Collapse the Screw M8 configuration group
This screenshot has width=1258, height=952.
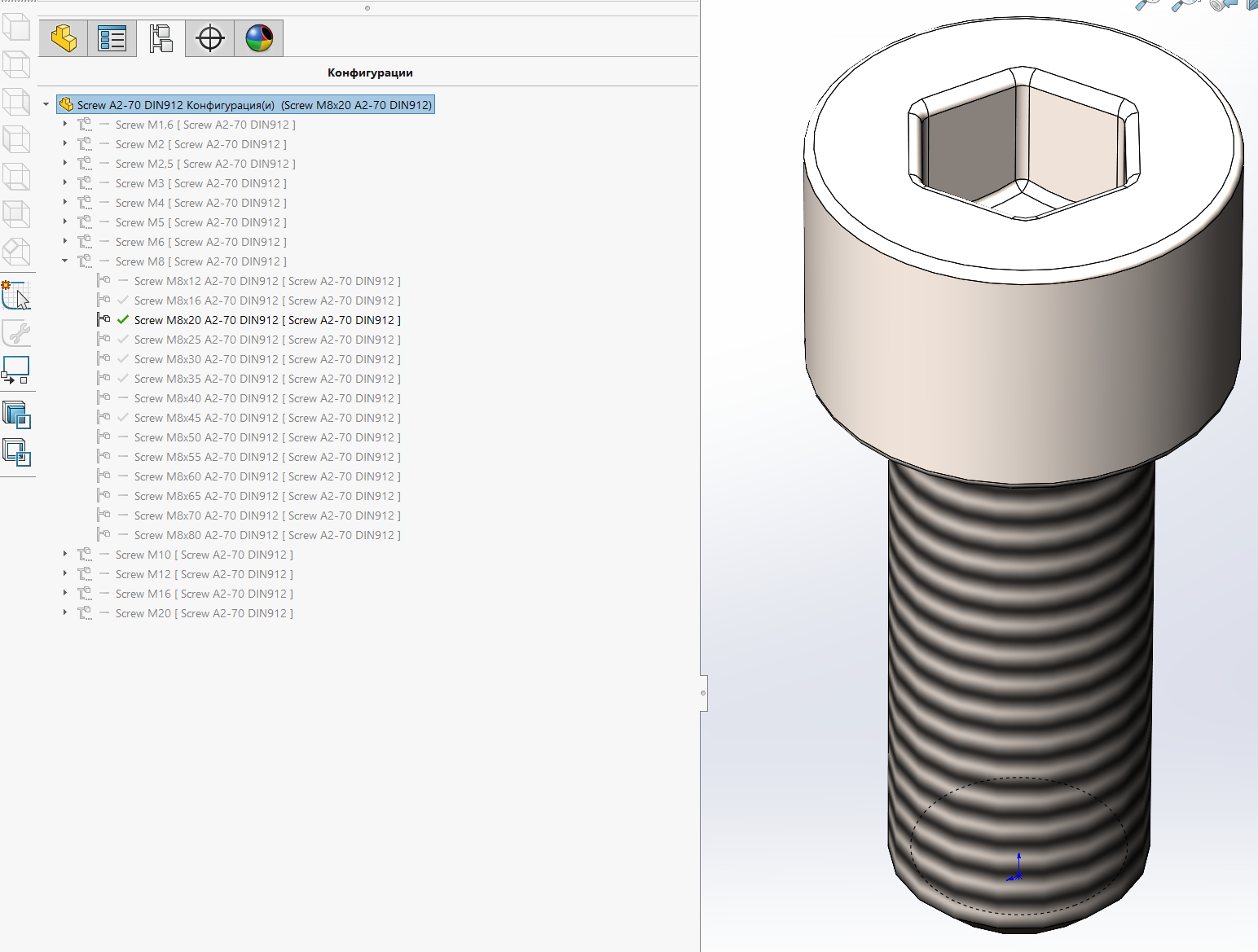pos(65,261)
